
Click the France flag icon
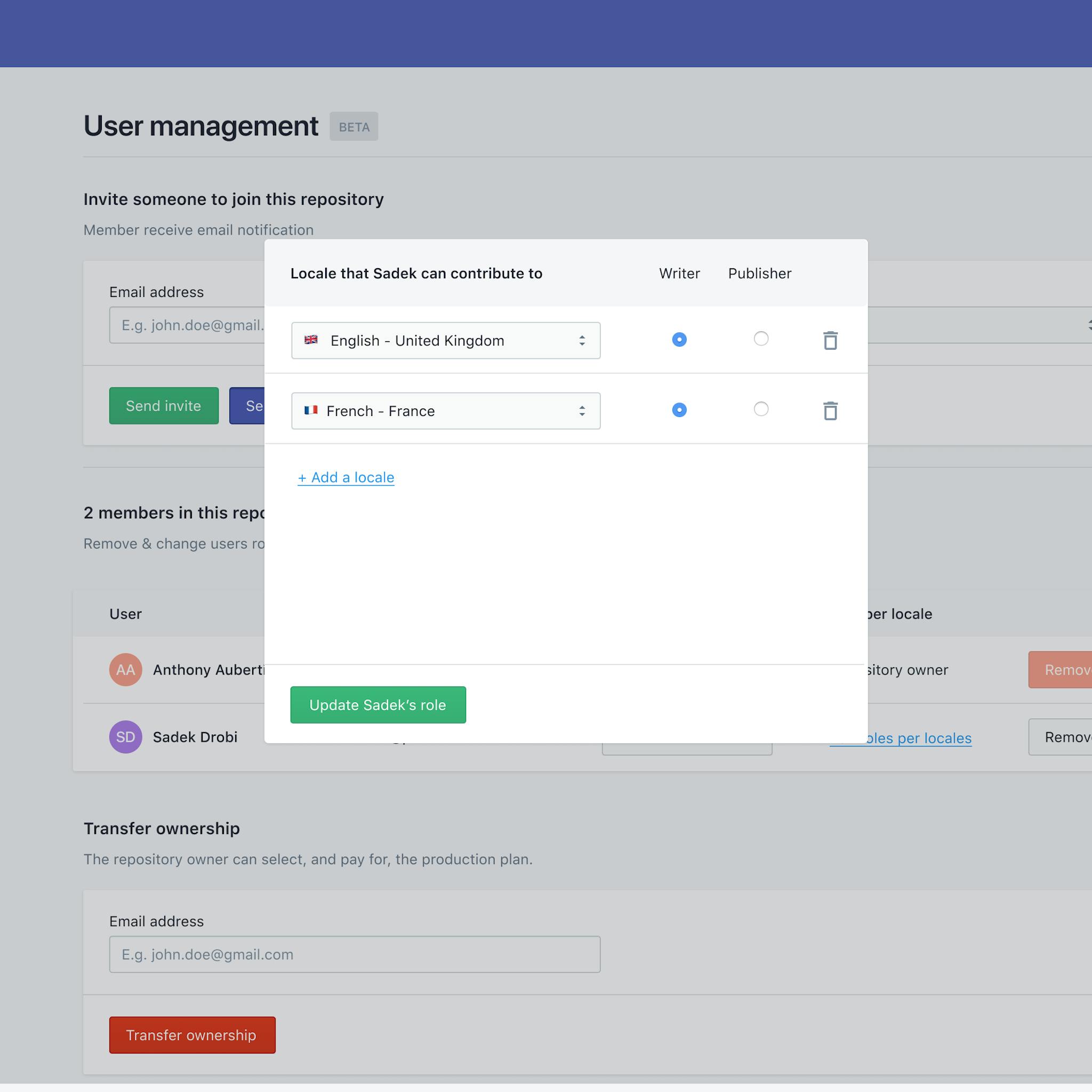pos(311,411)
